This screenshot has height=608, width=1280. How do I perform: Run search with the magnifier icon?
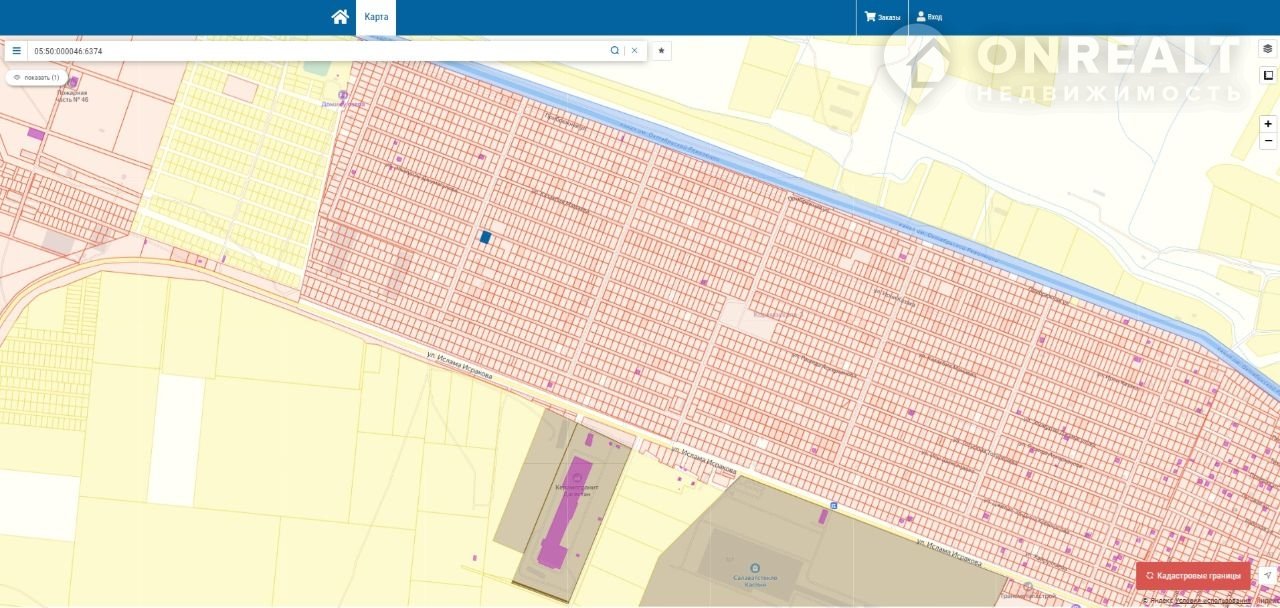[615, 50]
